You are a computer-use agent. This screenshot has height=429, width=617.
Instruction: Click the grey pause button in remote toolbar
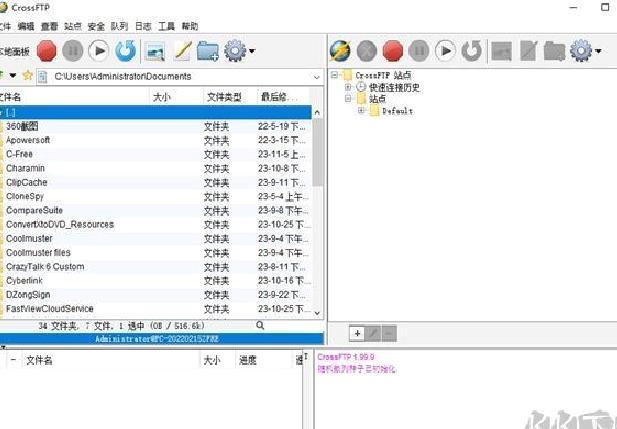[419, 51]
